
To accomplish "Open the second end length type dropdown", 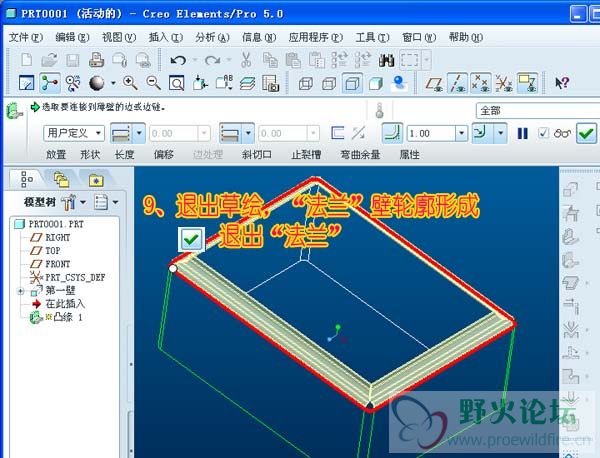I will tap(248, 133).
